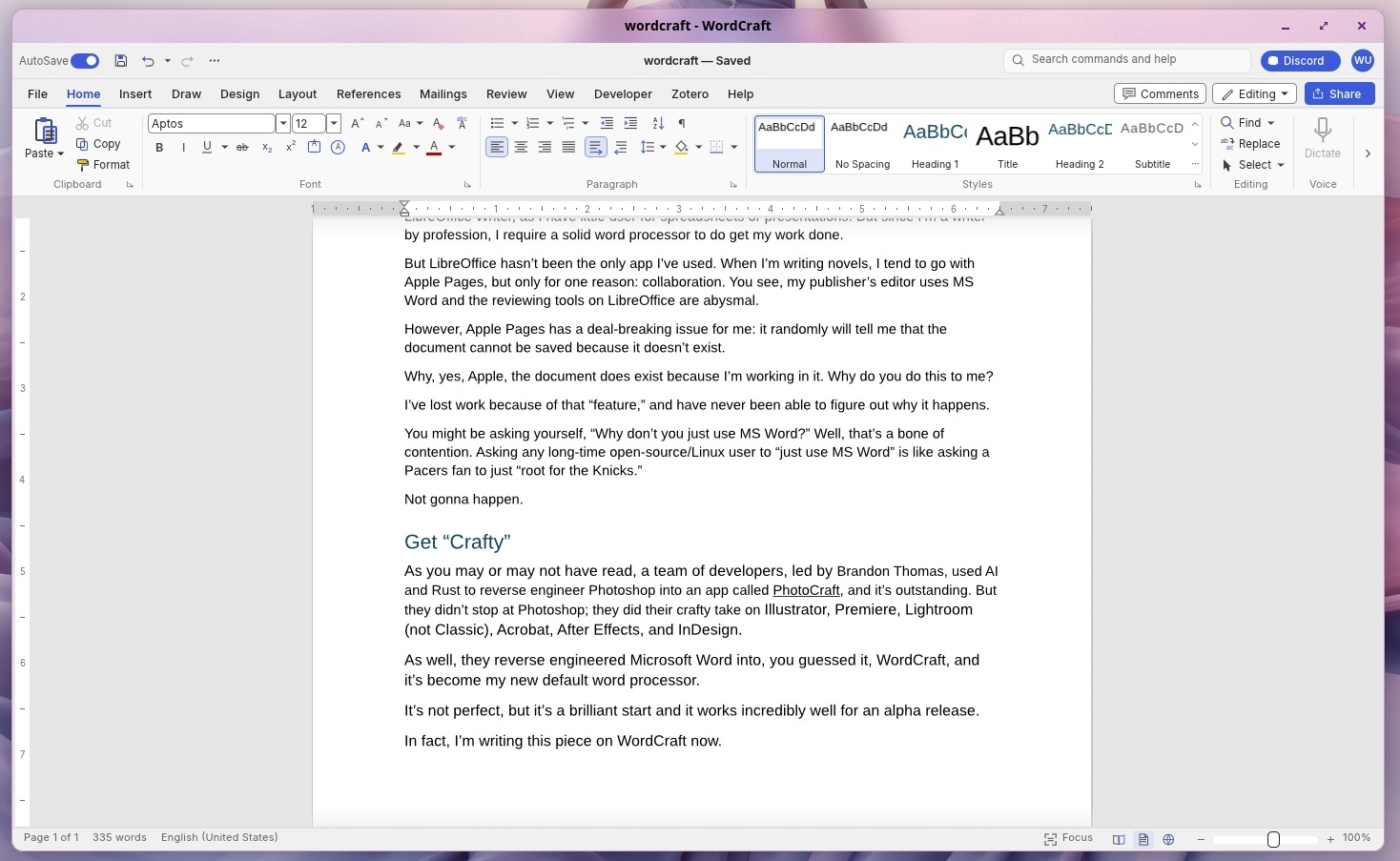Image resolution: width=1400 pixels, height=861 pixels.
Task: Toggle Italic formatting
Action: [x=183, y=148]
